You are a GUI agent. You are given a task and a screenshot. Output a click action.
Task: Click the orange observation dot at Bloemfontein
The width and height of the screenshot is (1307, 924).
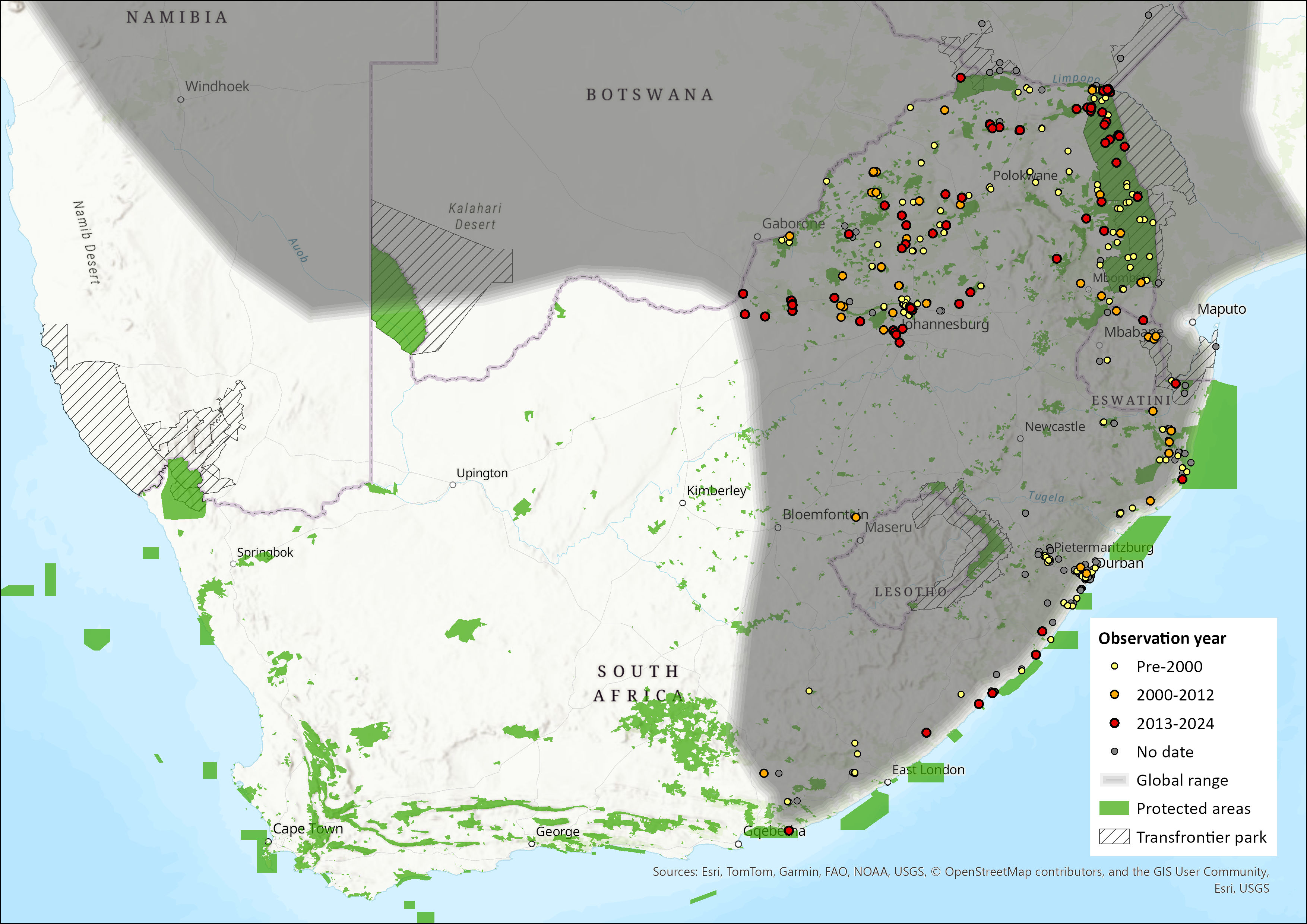point(855,517)
